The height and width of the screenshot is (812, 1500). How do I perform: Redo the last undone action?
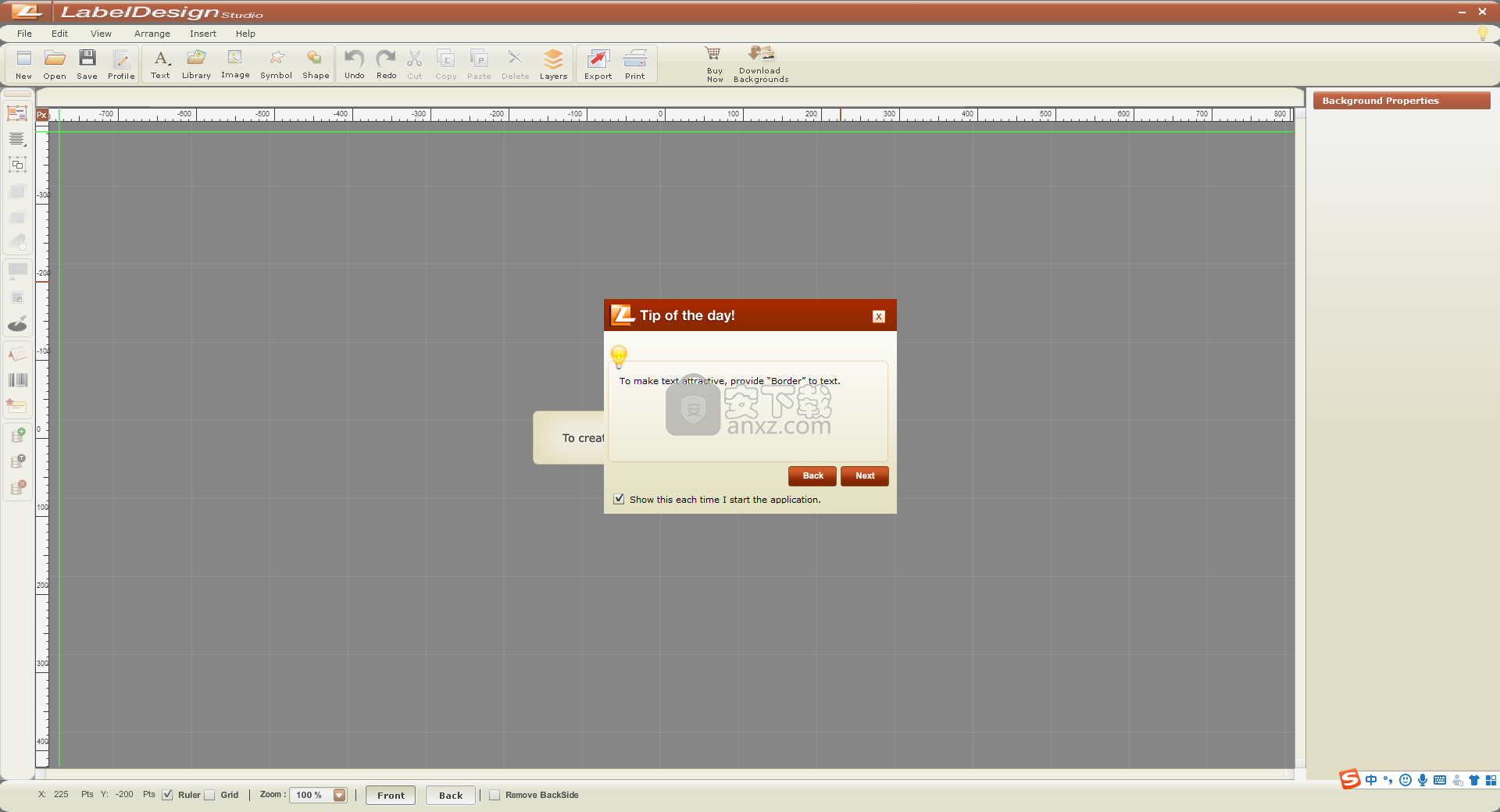point(386,64)
